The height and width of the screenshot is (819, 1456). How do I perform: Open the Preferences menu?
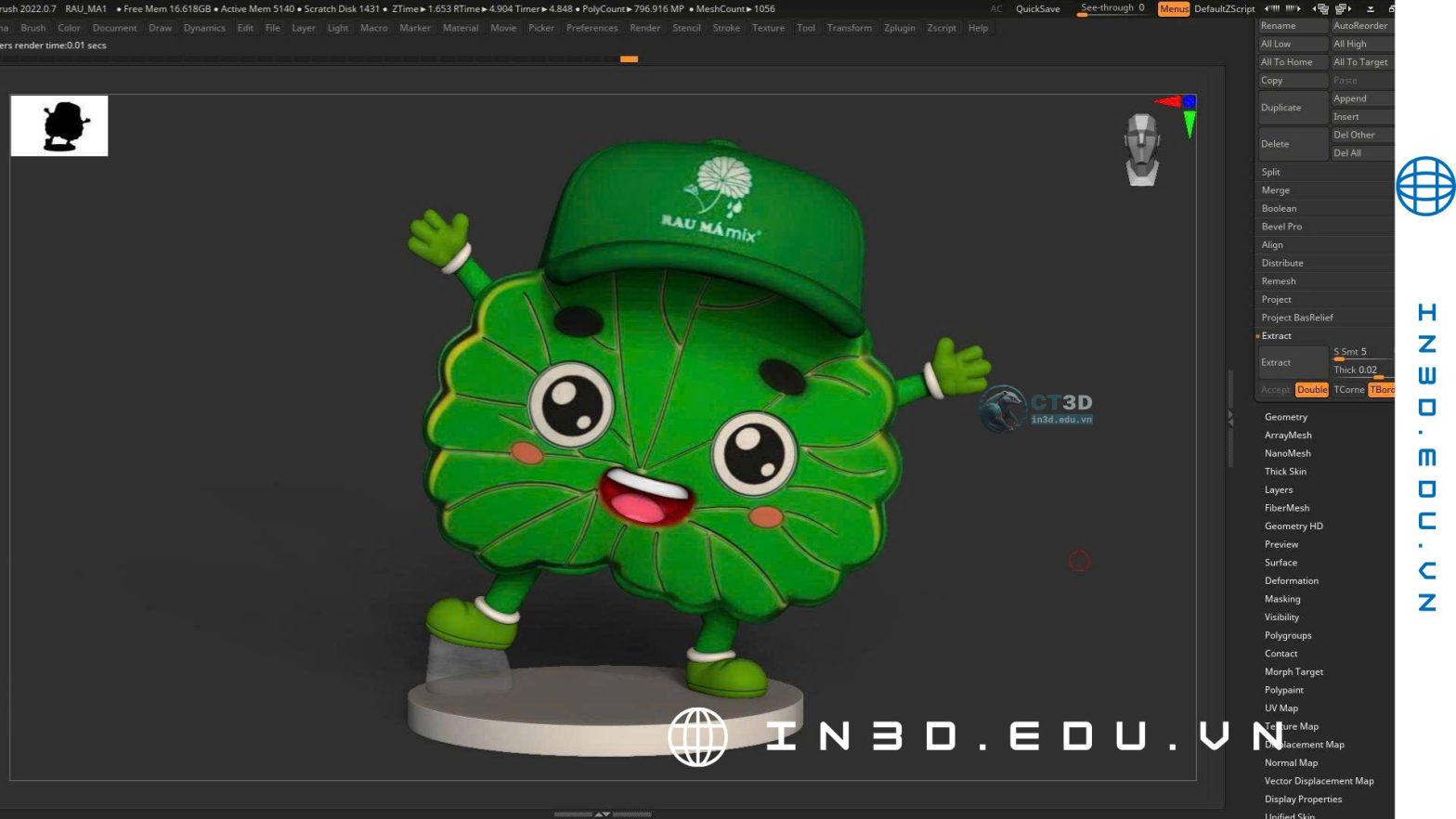coord(591,28)
